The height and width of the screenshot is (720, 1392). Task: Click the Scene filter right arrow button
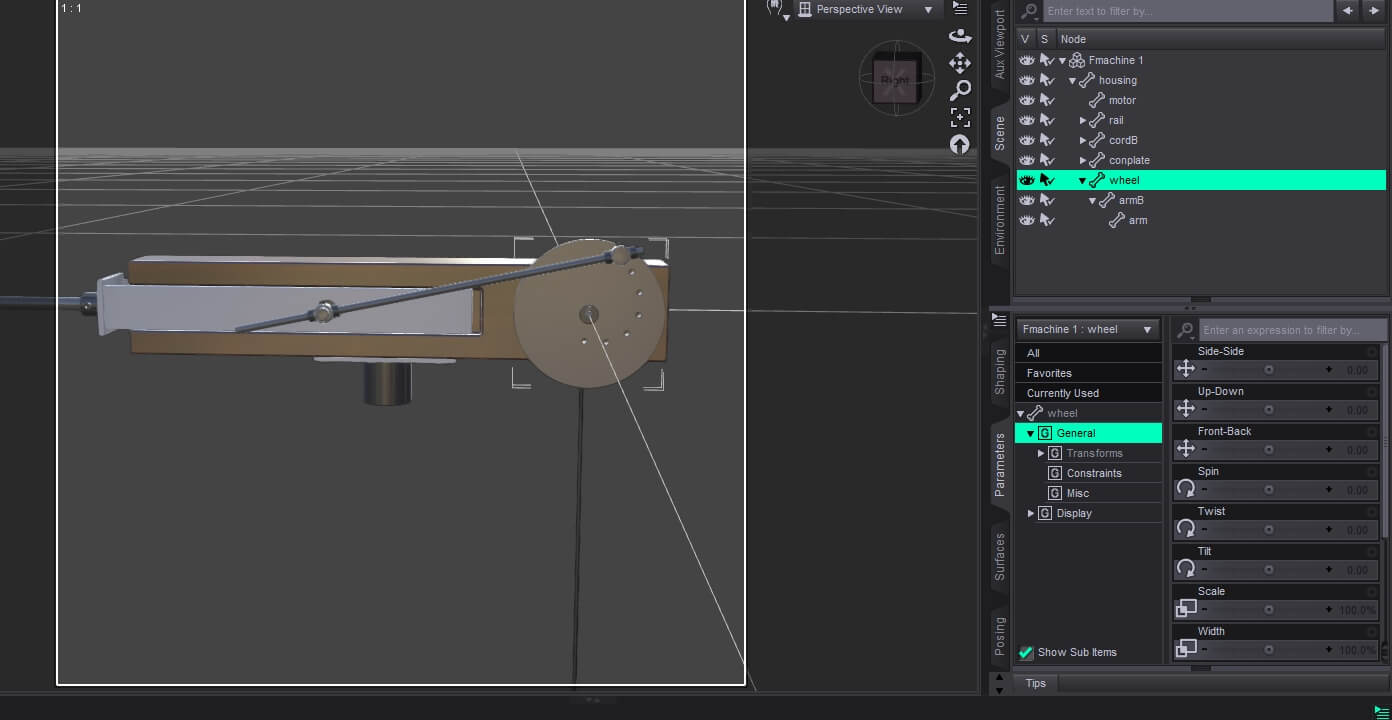pyautogui.click(x=1375, y=11)
